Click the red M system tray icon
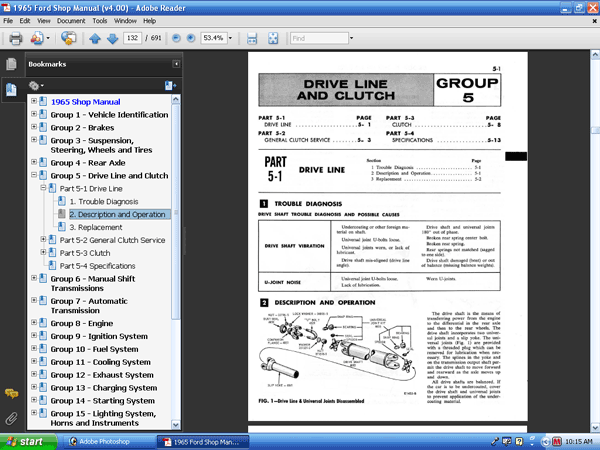This screenshot has width=600, height=450. coord(557,442)
